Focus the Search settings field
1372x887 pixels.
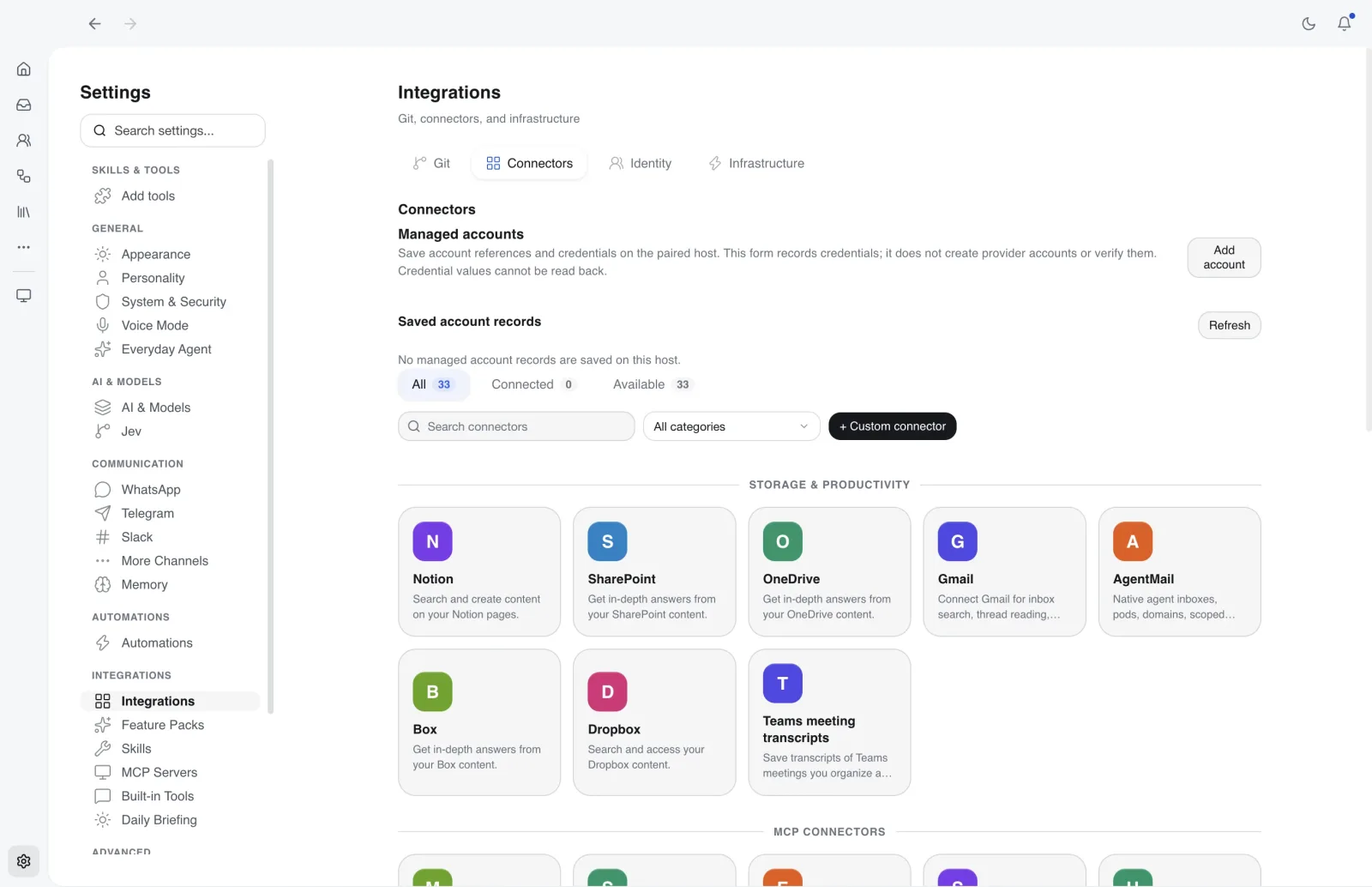click(172, 130)
